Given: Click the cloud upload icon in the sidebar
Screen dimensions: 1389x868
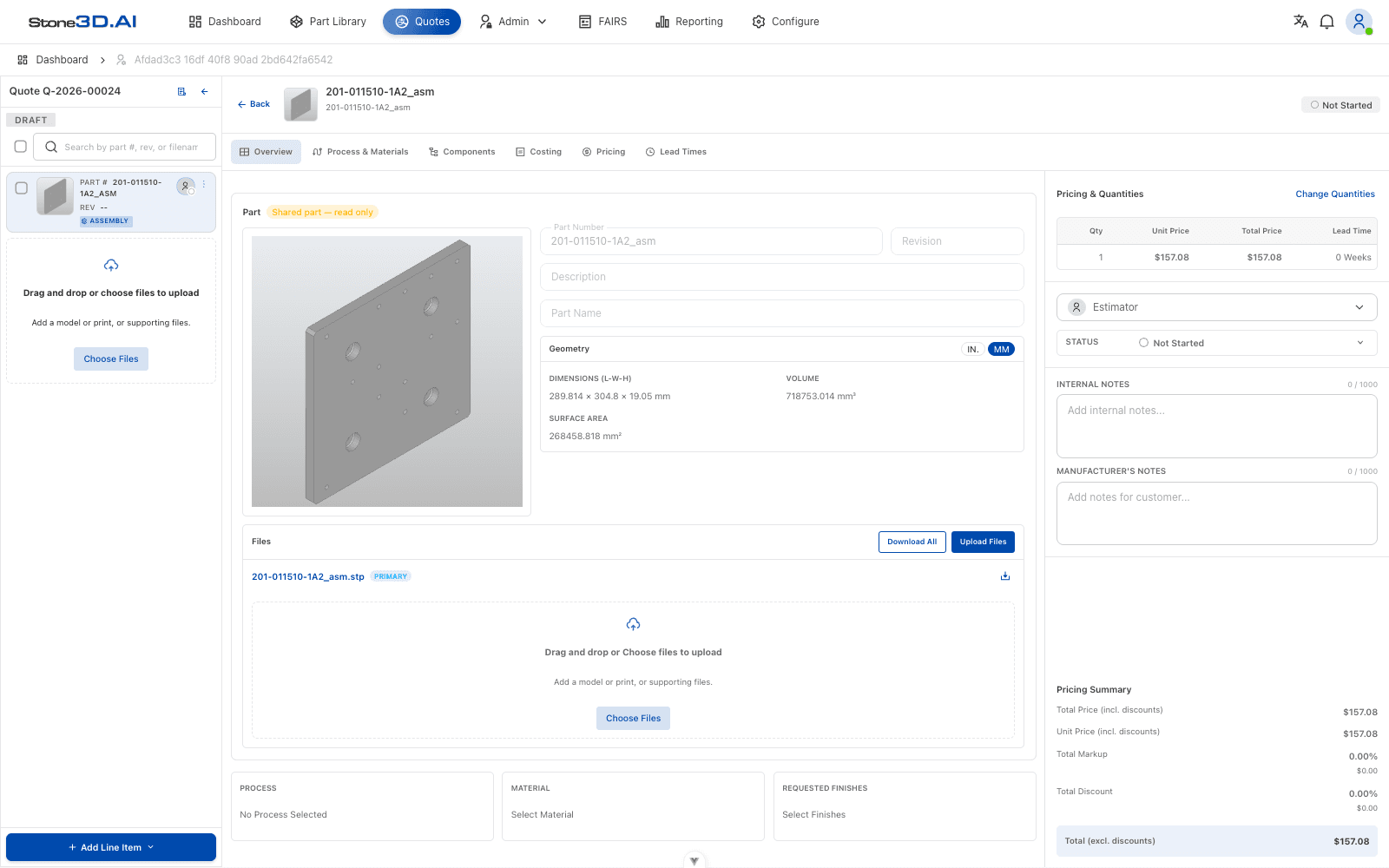Looking at the screenshot, I should click(x=111, y=266).
